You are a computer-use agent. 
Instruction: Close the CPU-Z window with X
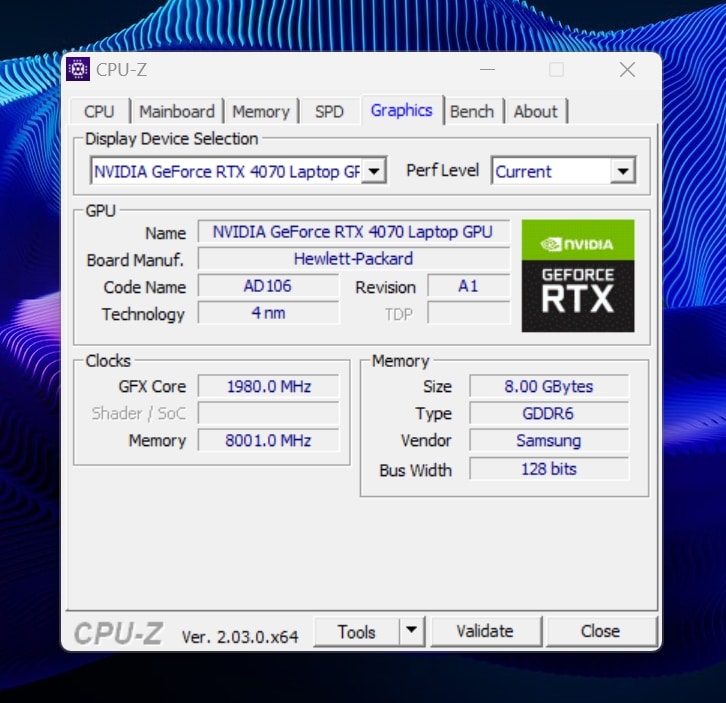click(627, 70)
